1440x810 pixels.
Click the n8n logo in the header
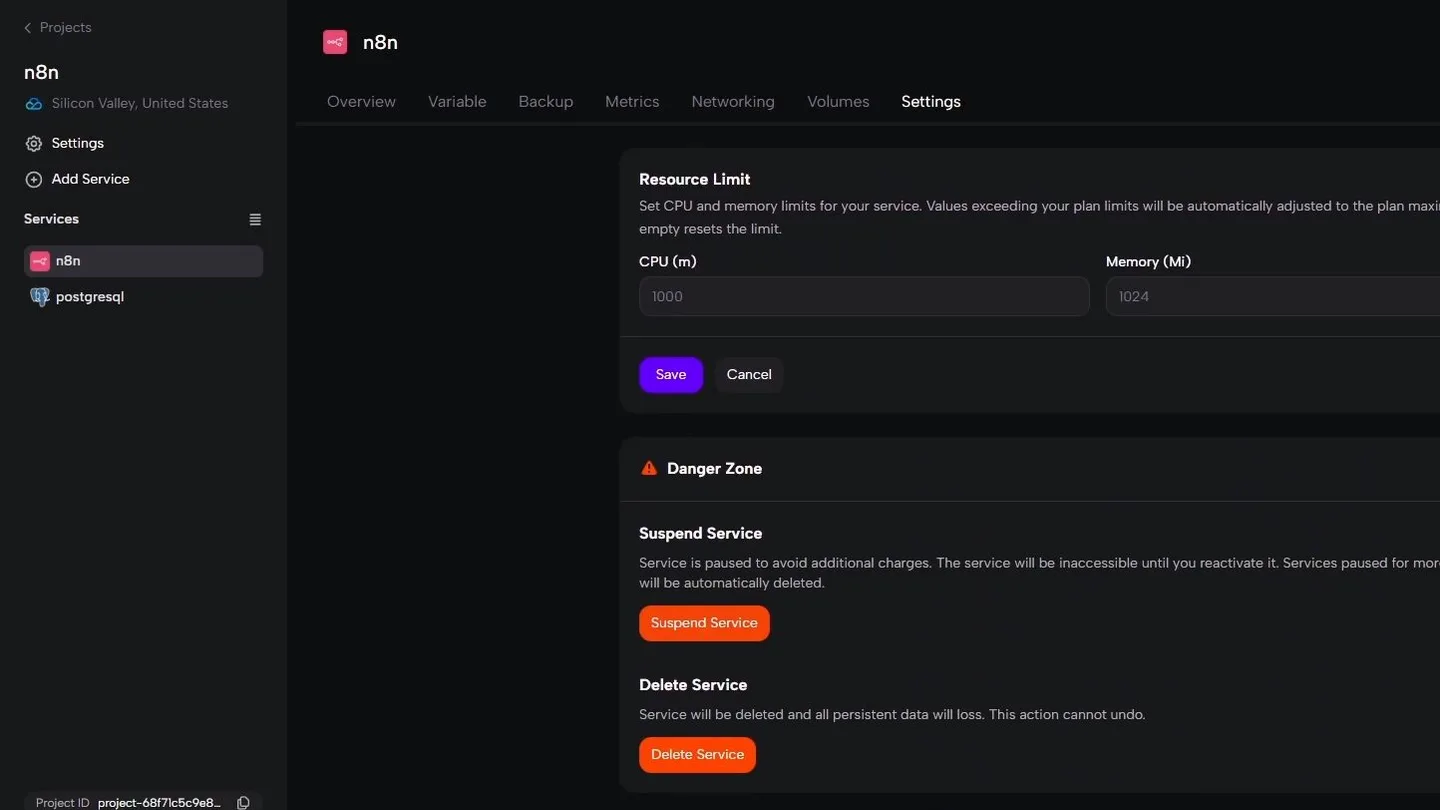pyautogui.click(x=335, y=42)
